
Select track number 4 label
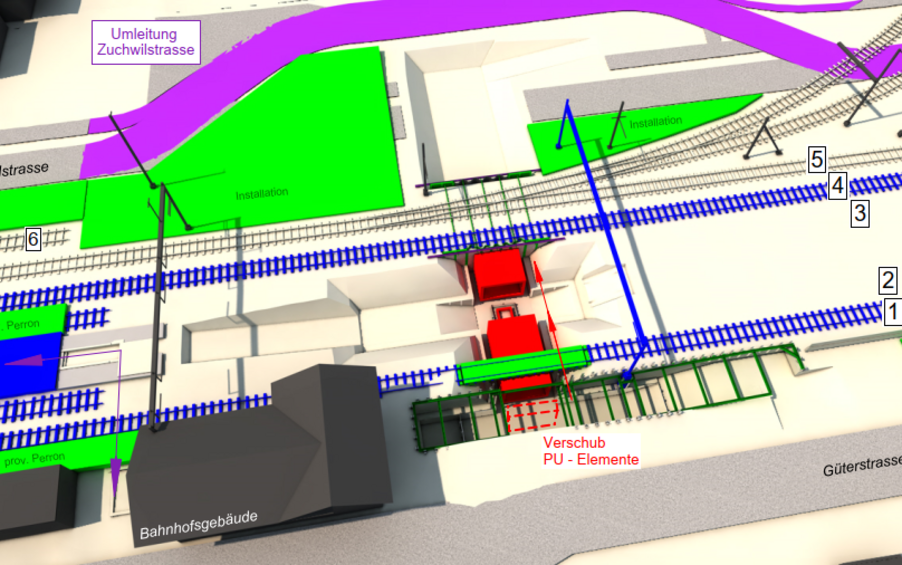838,185
